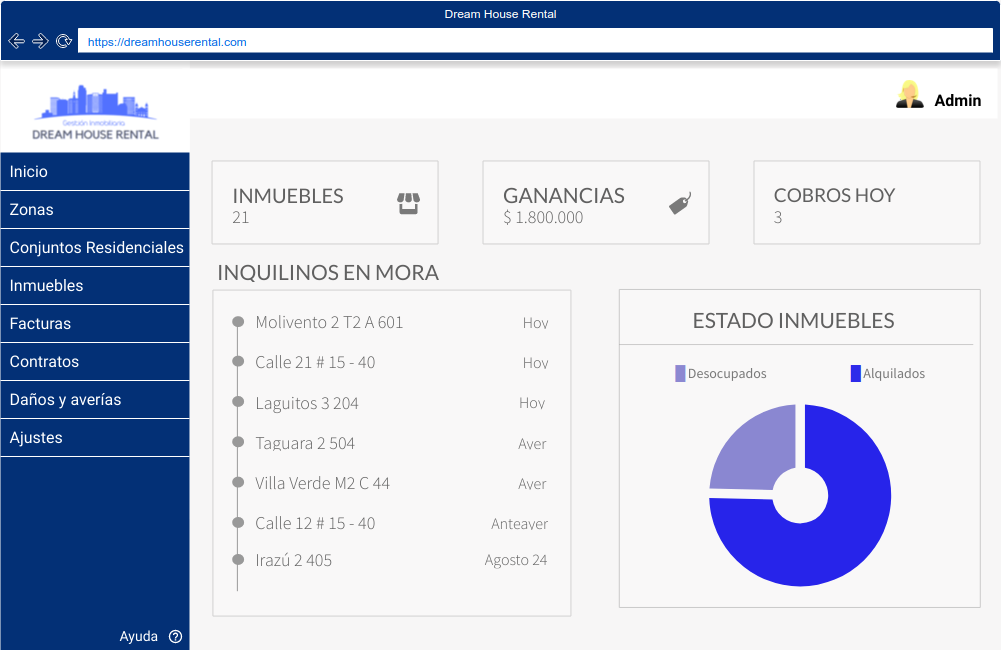Select Molivento 2 T2 A 601 tenant

point(329,322)
